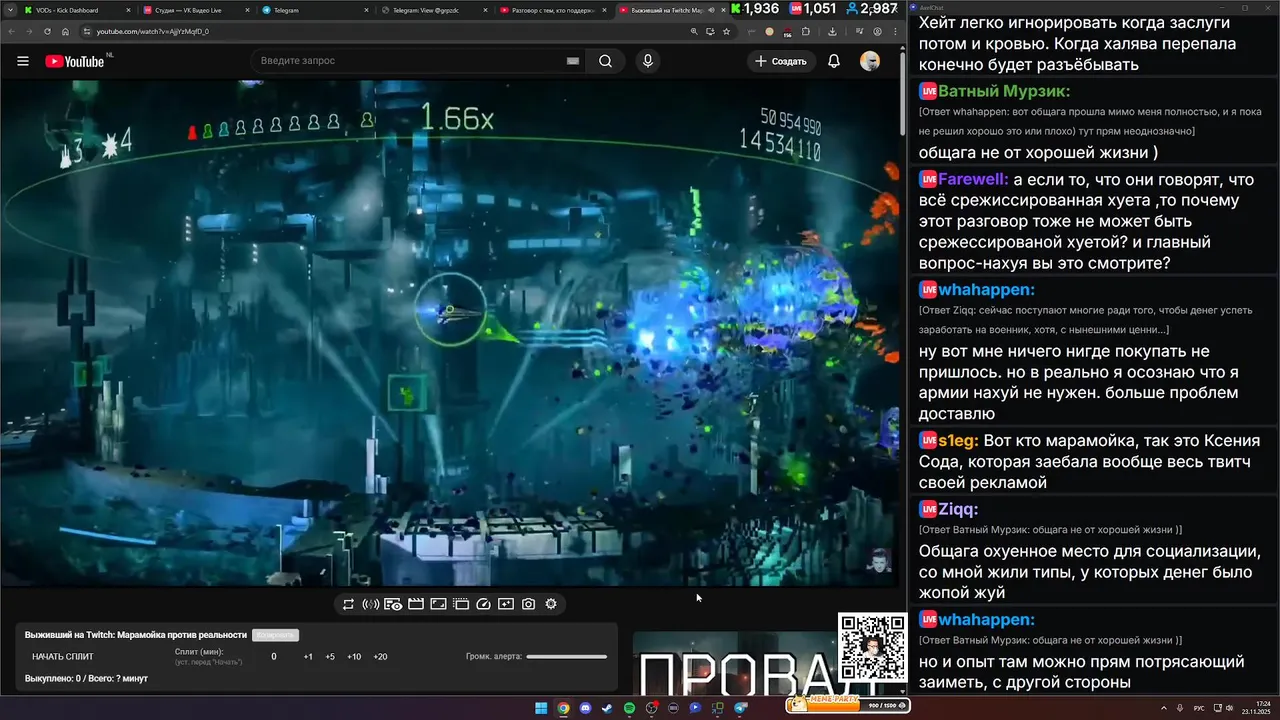The image size is (1280, 720).
Task: Switch to the Telegram: View @grpzdc tab
Action: [x=433, y=10]
